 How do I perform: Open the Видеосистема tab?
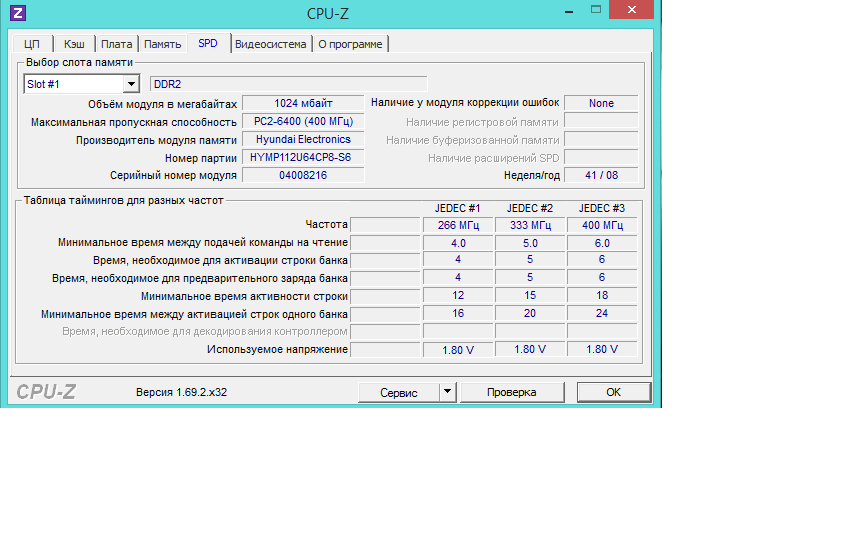270,44
